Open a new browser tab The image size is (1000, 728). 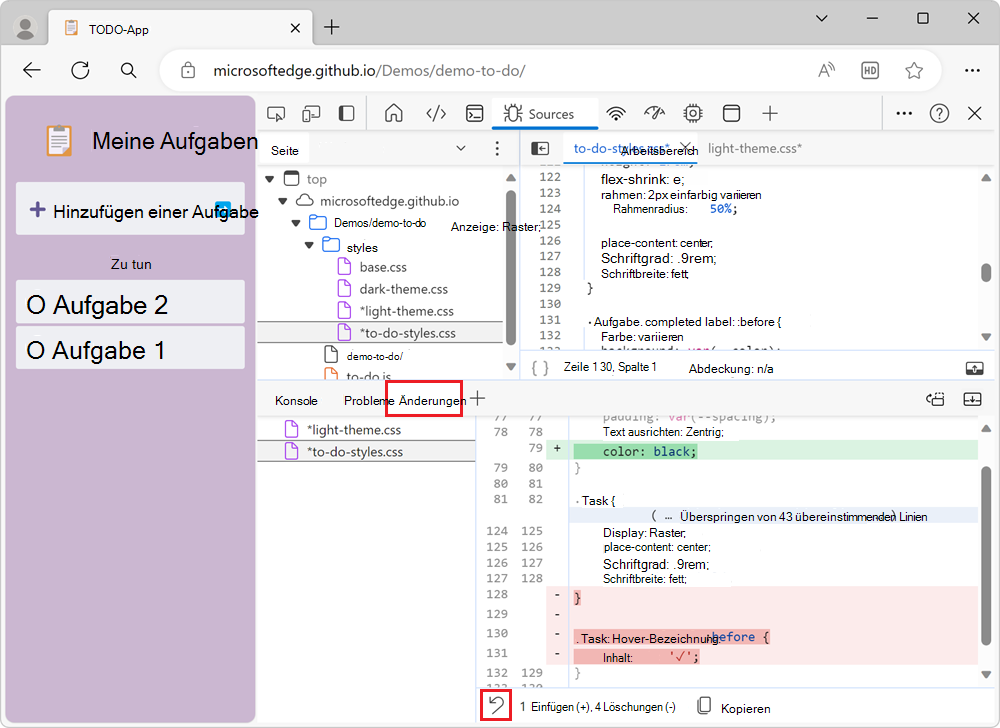coord(332,27)
